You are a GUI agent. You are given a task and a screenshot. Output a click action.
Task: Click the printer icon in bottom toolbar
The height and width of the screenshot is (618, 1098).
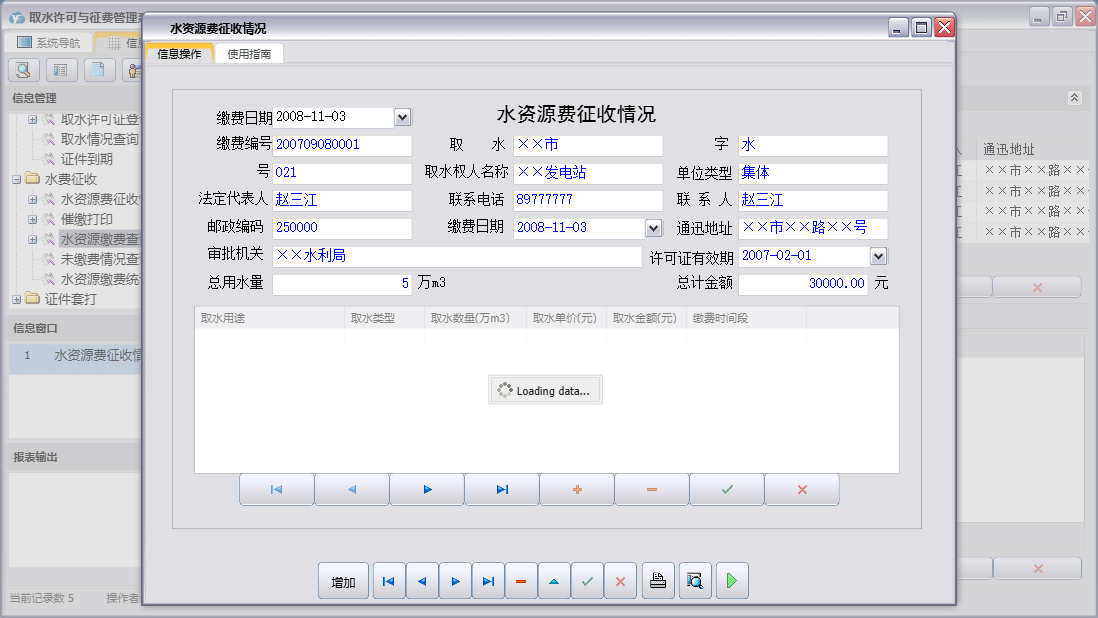658,581
